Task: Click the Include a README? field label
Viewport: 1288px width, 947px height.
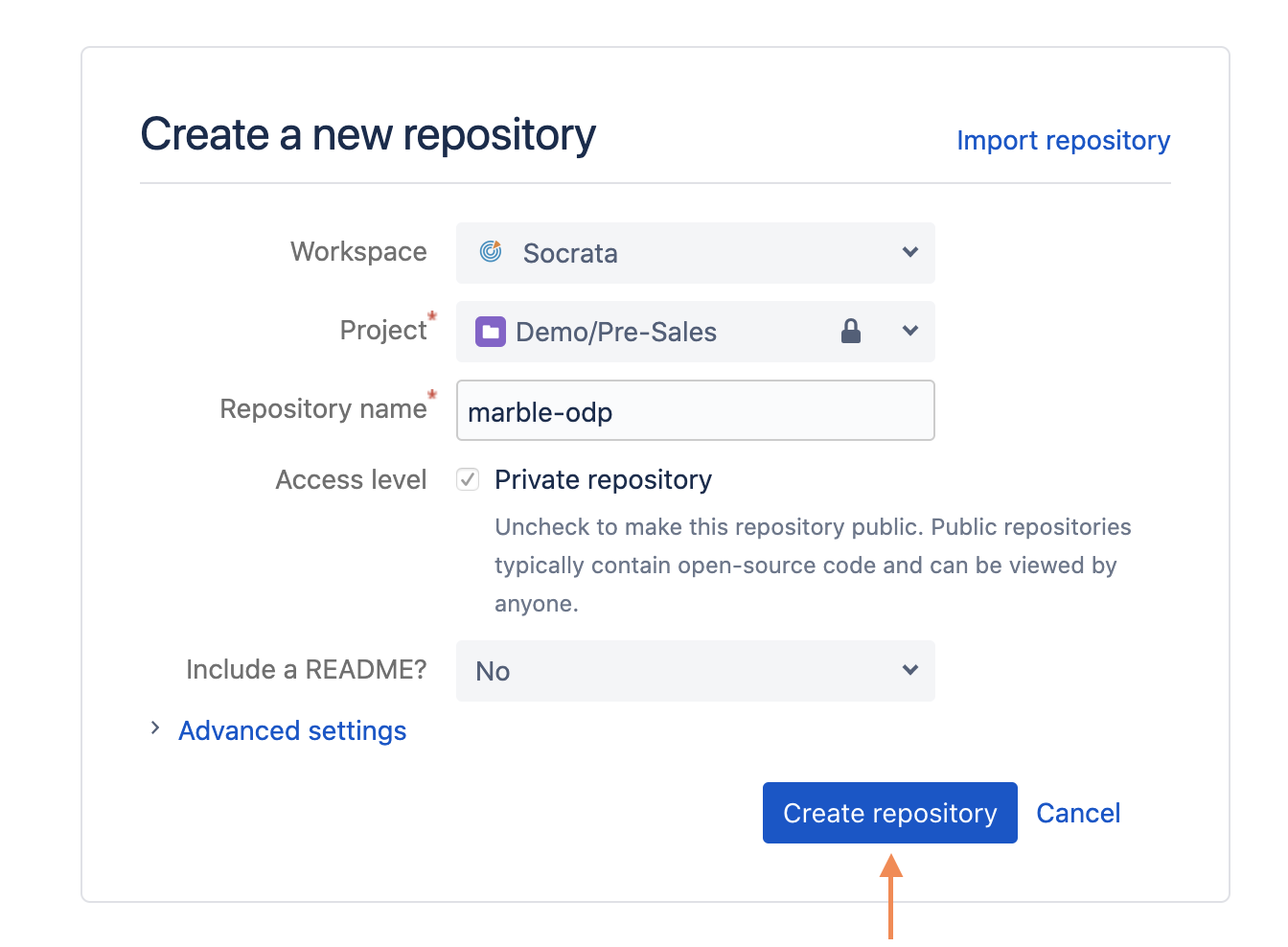Action: point(307,669)
